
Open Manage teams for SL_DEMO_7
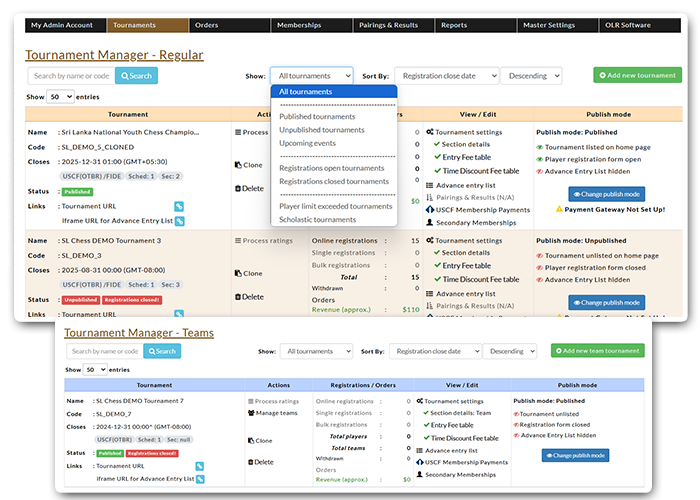[x=276, y=412]
